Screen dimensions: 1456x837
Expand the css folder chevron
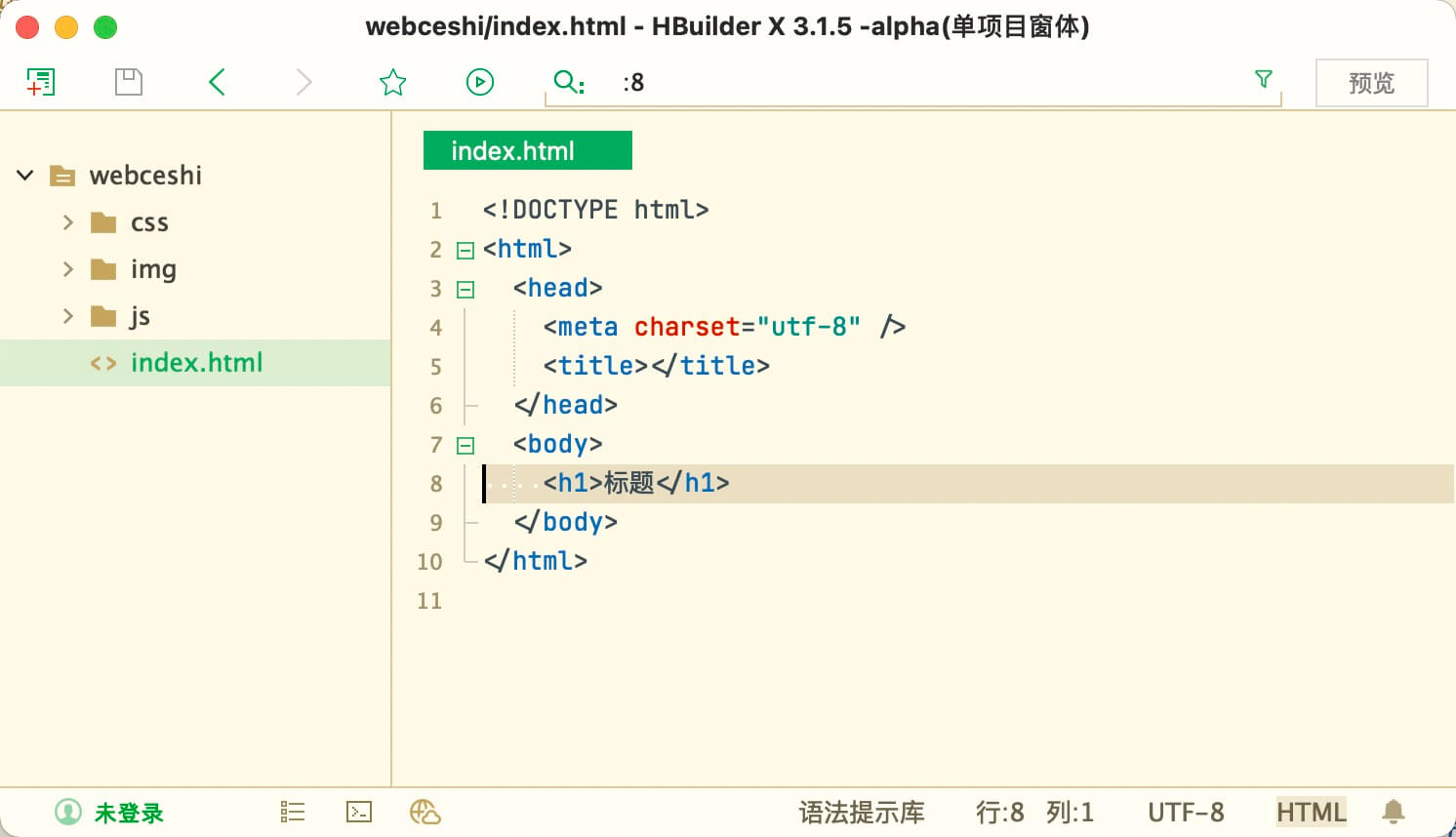[x=67, y=222]
